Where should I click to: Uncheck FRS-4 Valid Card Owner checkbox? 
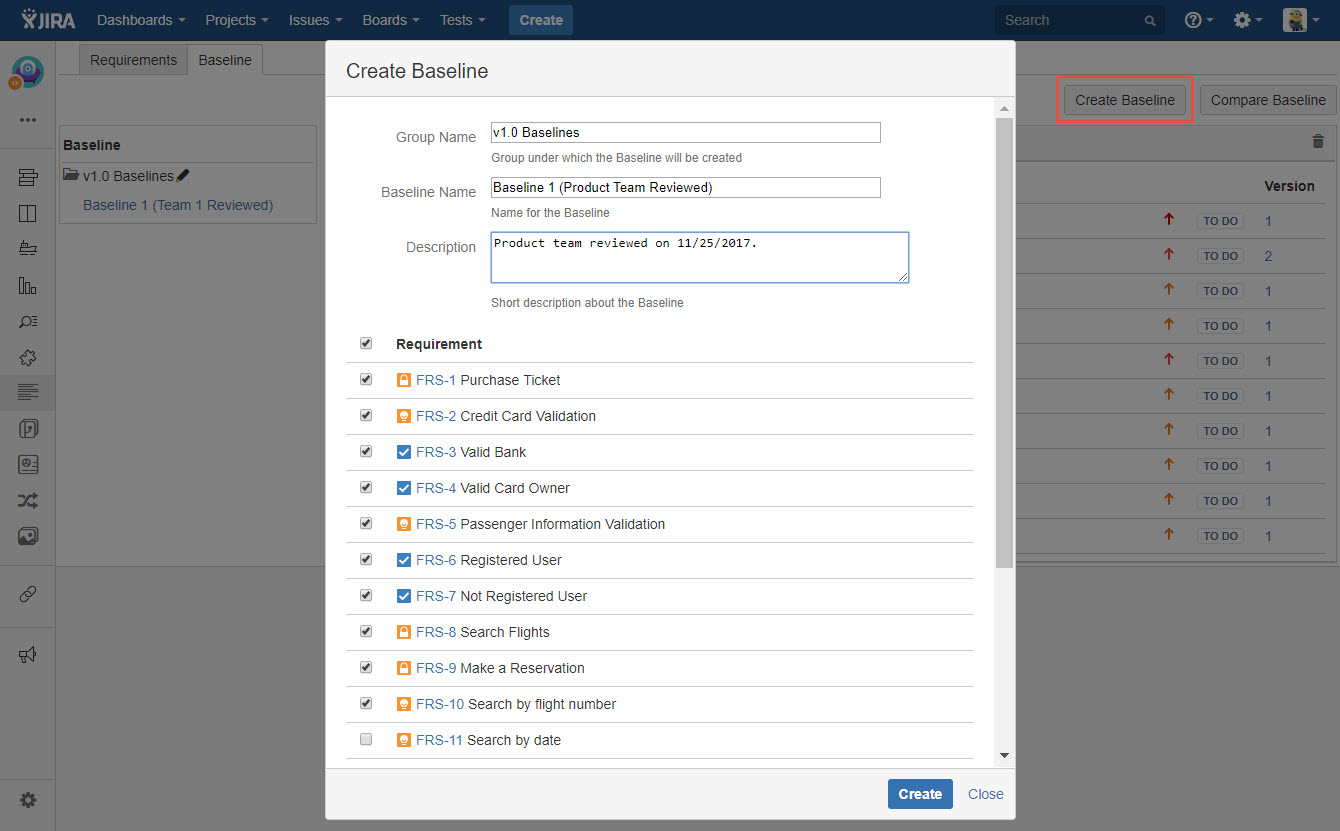366,487
